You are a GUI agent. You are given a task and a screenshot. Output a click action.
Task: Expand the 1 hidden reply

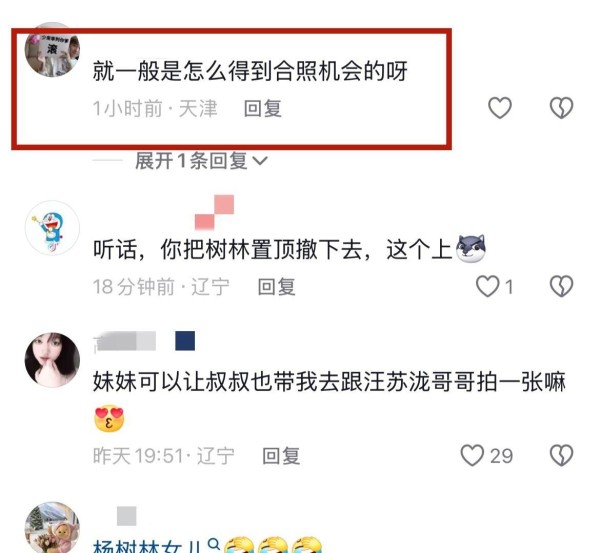tap(191, 161)
